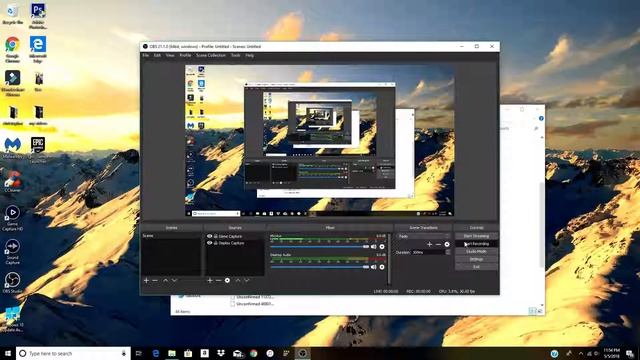Image resolution: width=640 pixels, height=360 pixels.
Task: Remove scene transition minus icon
Action: coord(438,244)
